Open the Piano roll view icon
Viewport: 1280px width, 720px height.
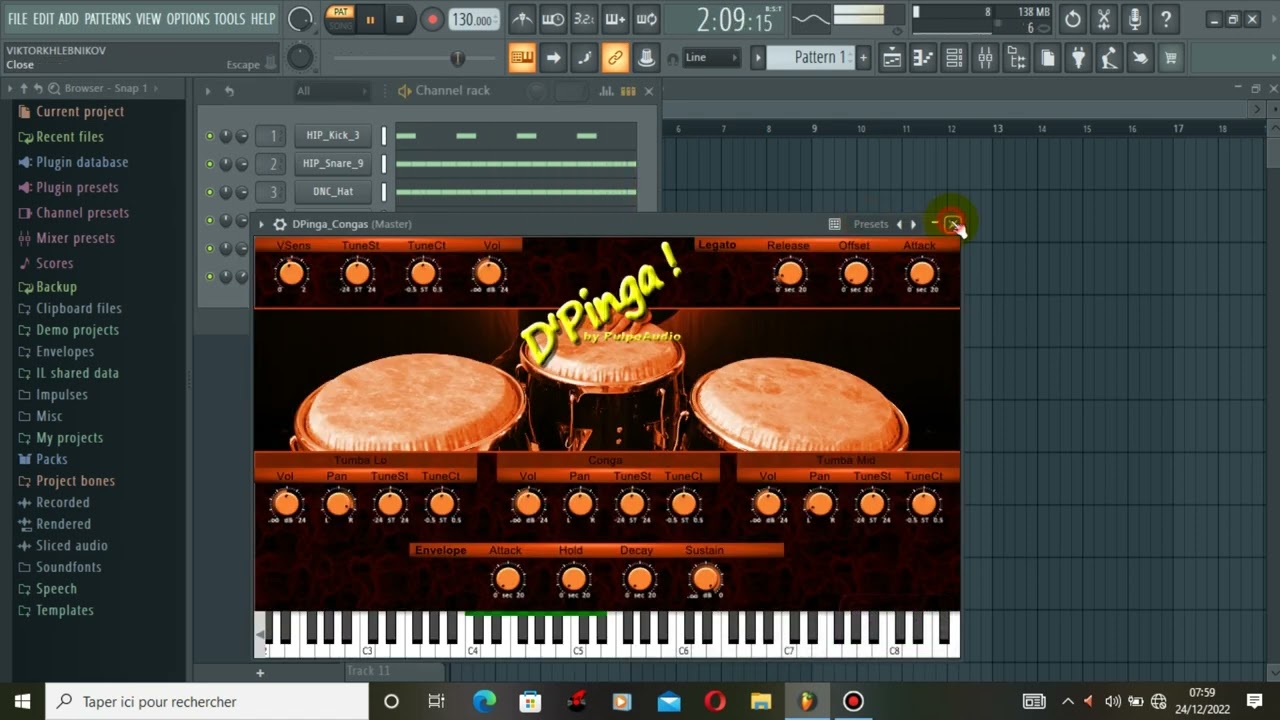[923, 58]
